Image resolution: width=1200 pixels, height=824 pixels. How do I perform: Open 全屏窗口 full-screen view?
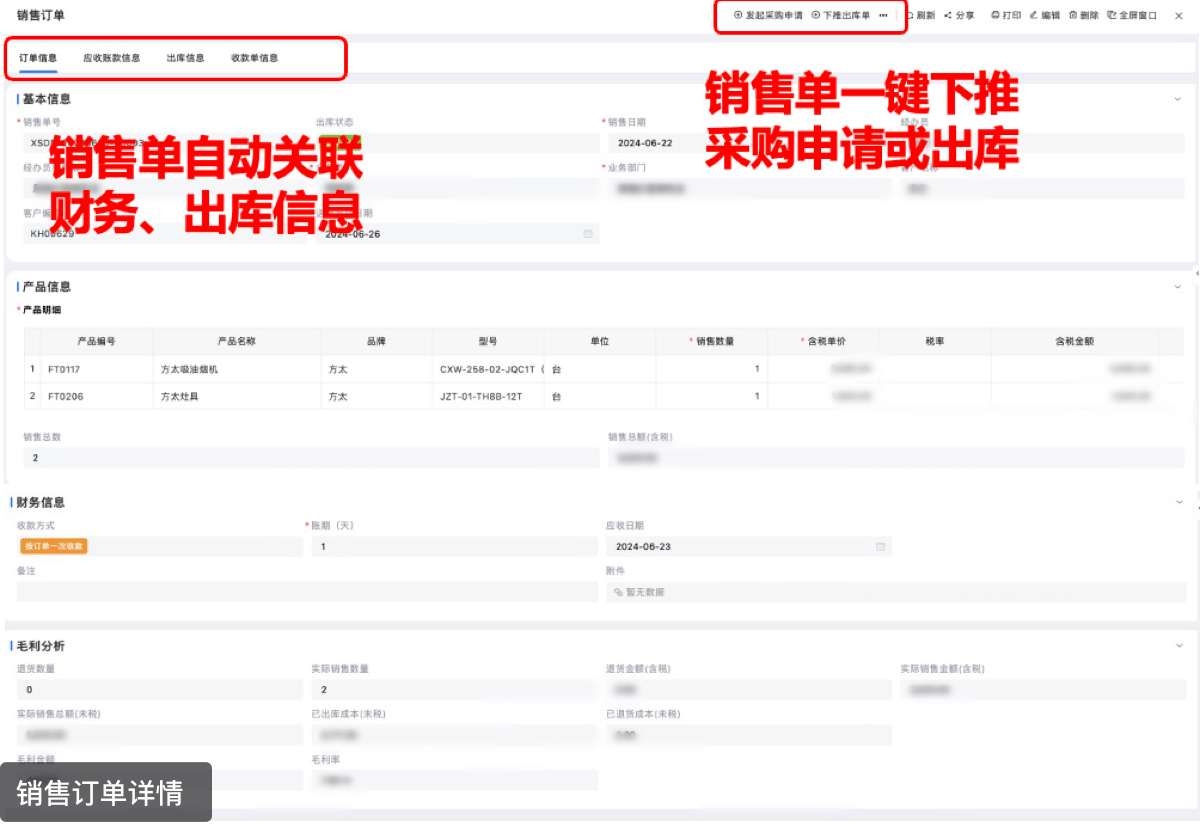click(1132, 16)
